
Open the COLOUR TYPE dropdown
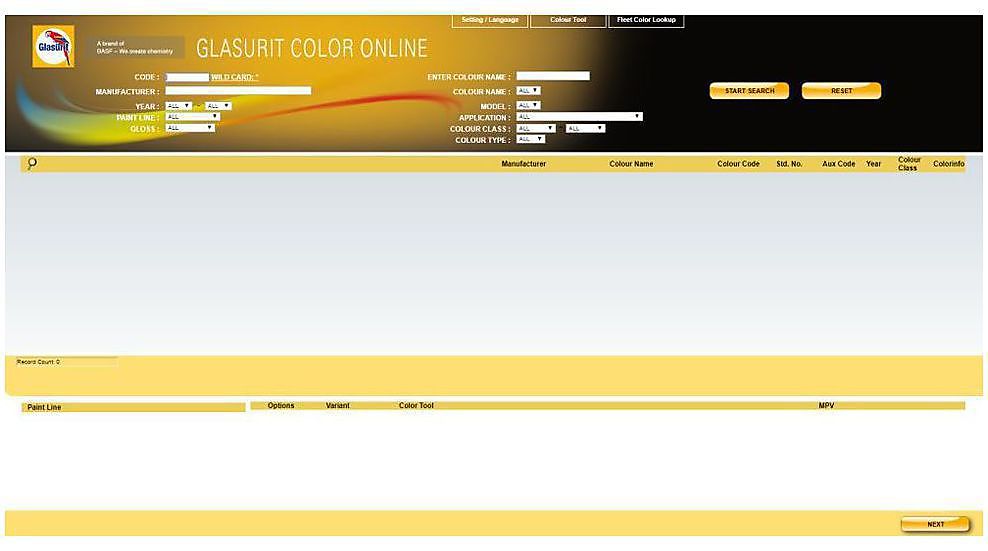531,139
